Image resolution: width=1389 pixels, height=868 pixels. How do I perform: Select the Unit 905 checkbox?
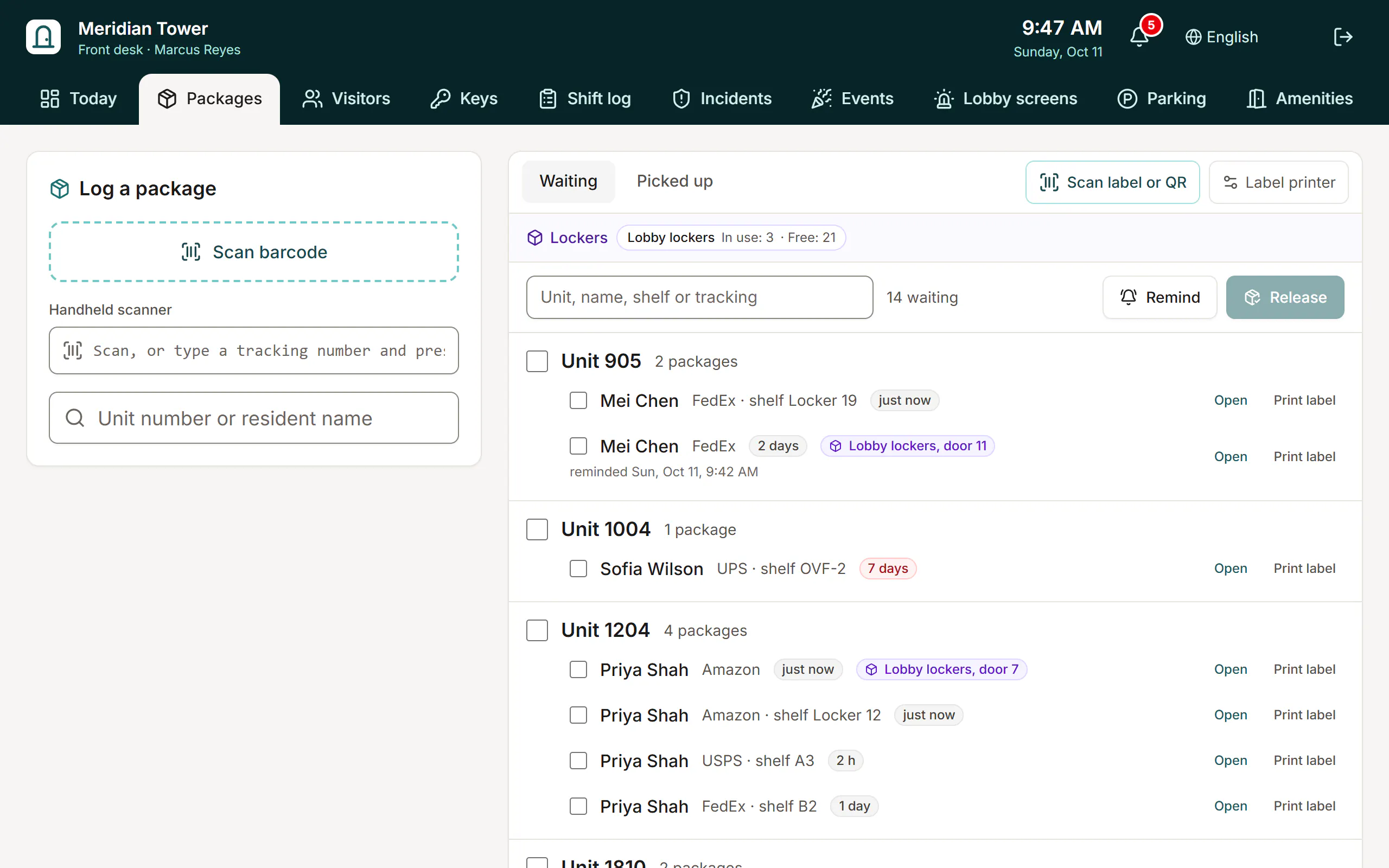(537, 361)
